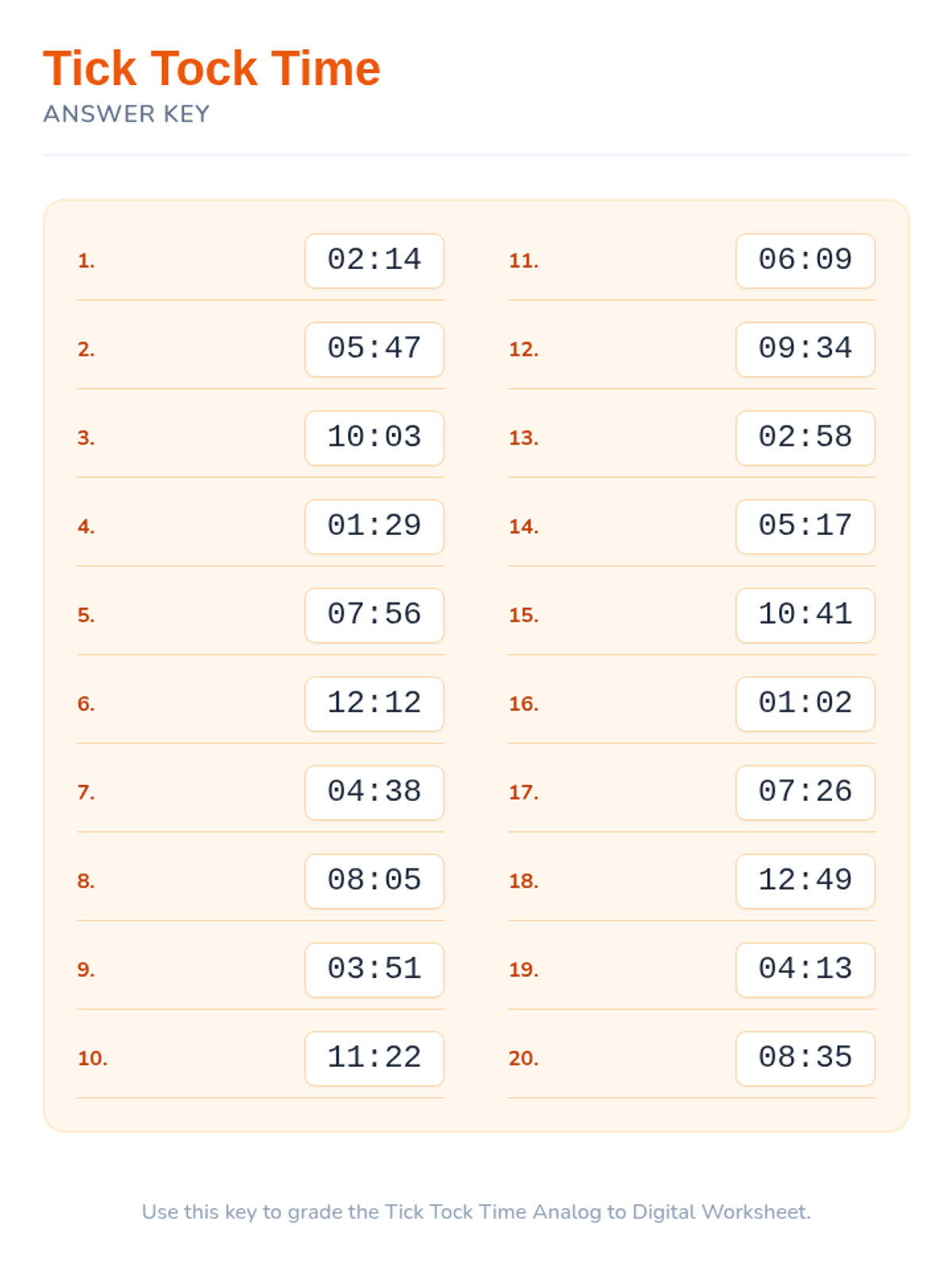Click the 10:03 answer box
The height and width of the screenshot is (1270, 952).
(x=374, y=438)
